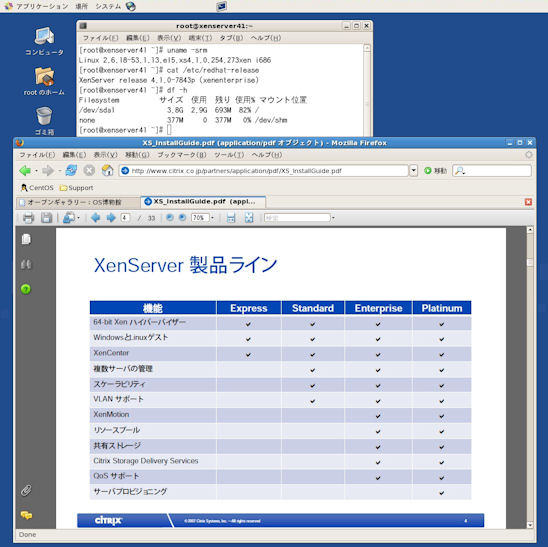
Task: Open Firefox File menu
Action: tap(37, 154)
